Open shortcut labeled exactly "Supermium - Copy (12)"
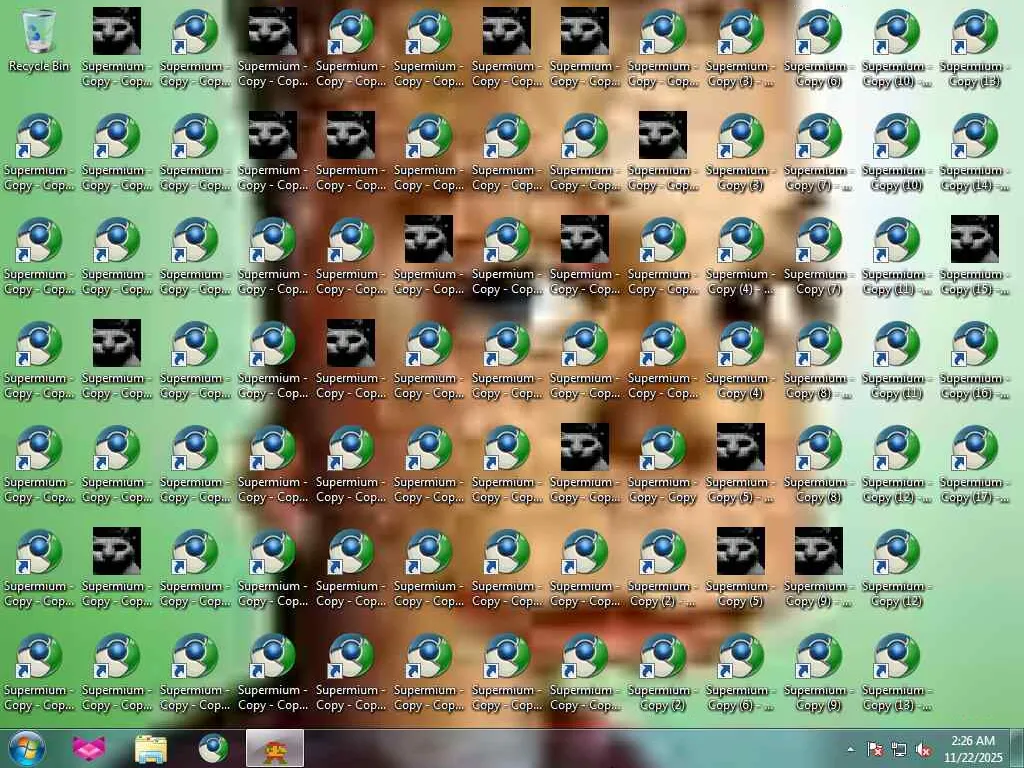Screen dimensions: 1024x768 pos(896,567)
